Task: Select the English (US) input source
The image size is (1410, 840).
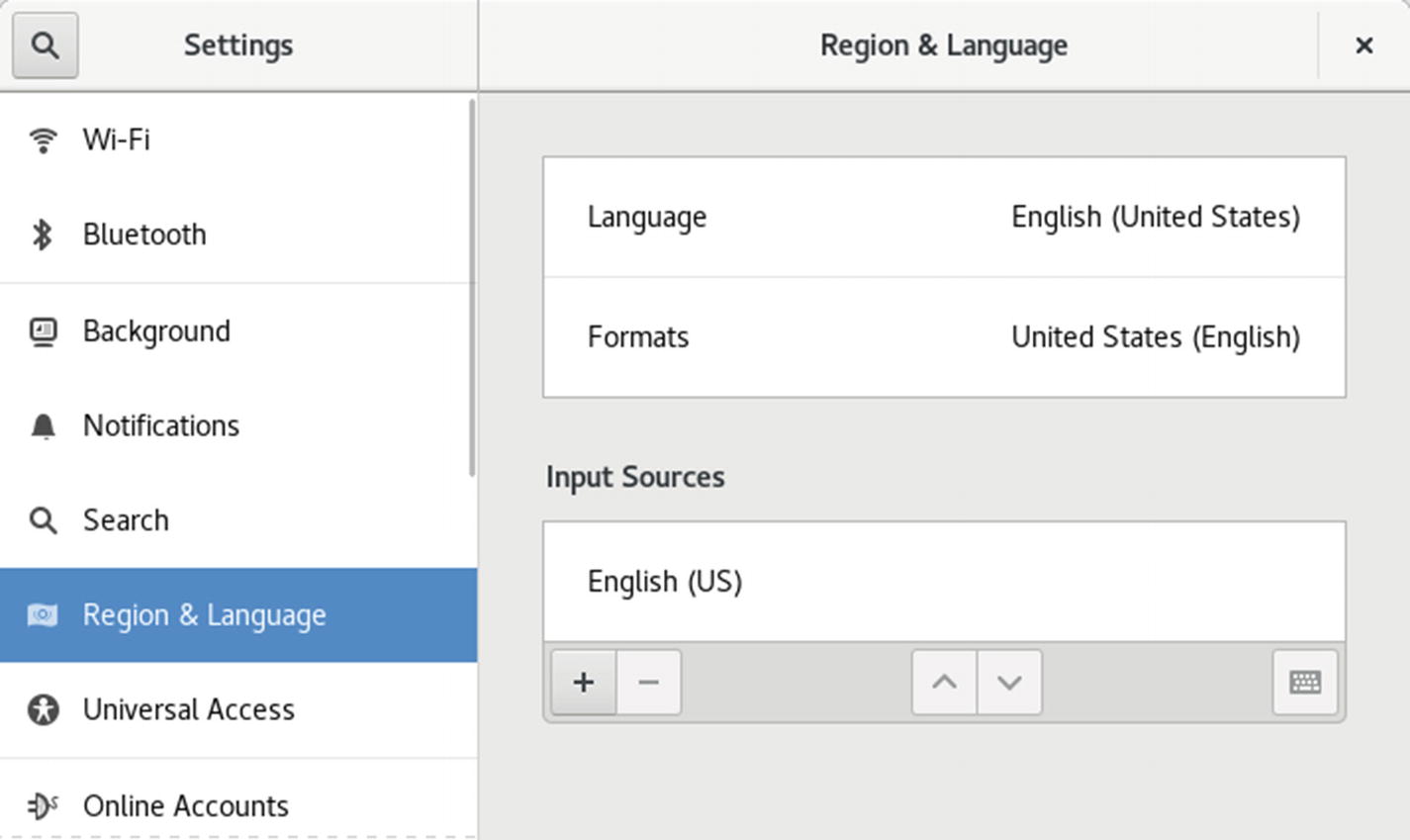Action: tap(944, 582)
